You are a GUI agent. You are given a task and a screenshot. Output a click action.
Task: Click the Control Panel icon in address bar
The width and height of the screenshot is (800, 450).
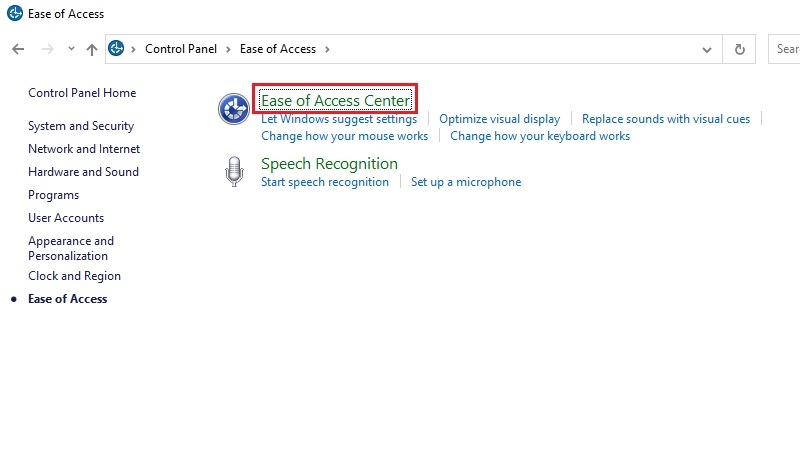(x=116, y=49)
